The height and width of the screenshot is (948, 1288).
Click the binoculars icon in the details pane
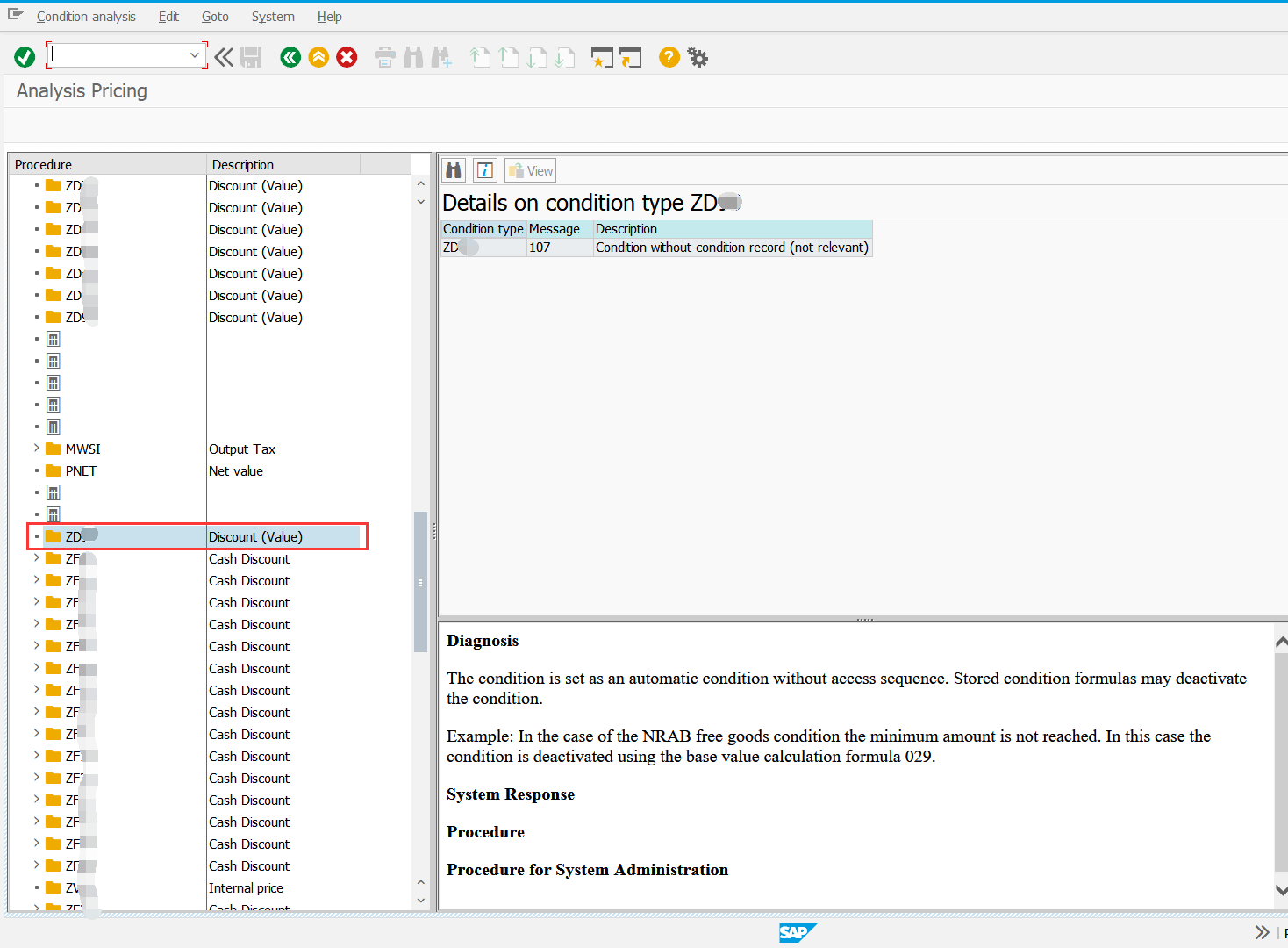tap(454, 170)
